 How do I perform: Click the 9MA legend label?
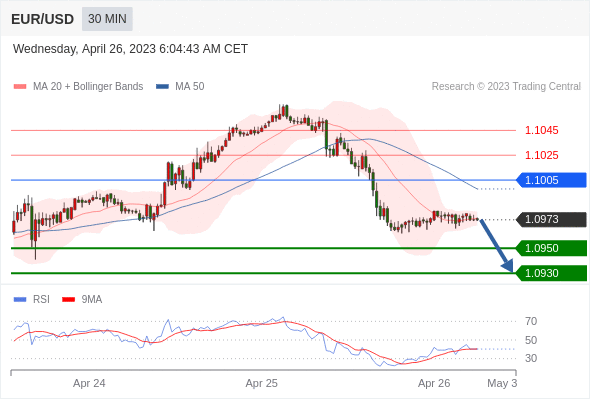click(x=92, y=300)
